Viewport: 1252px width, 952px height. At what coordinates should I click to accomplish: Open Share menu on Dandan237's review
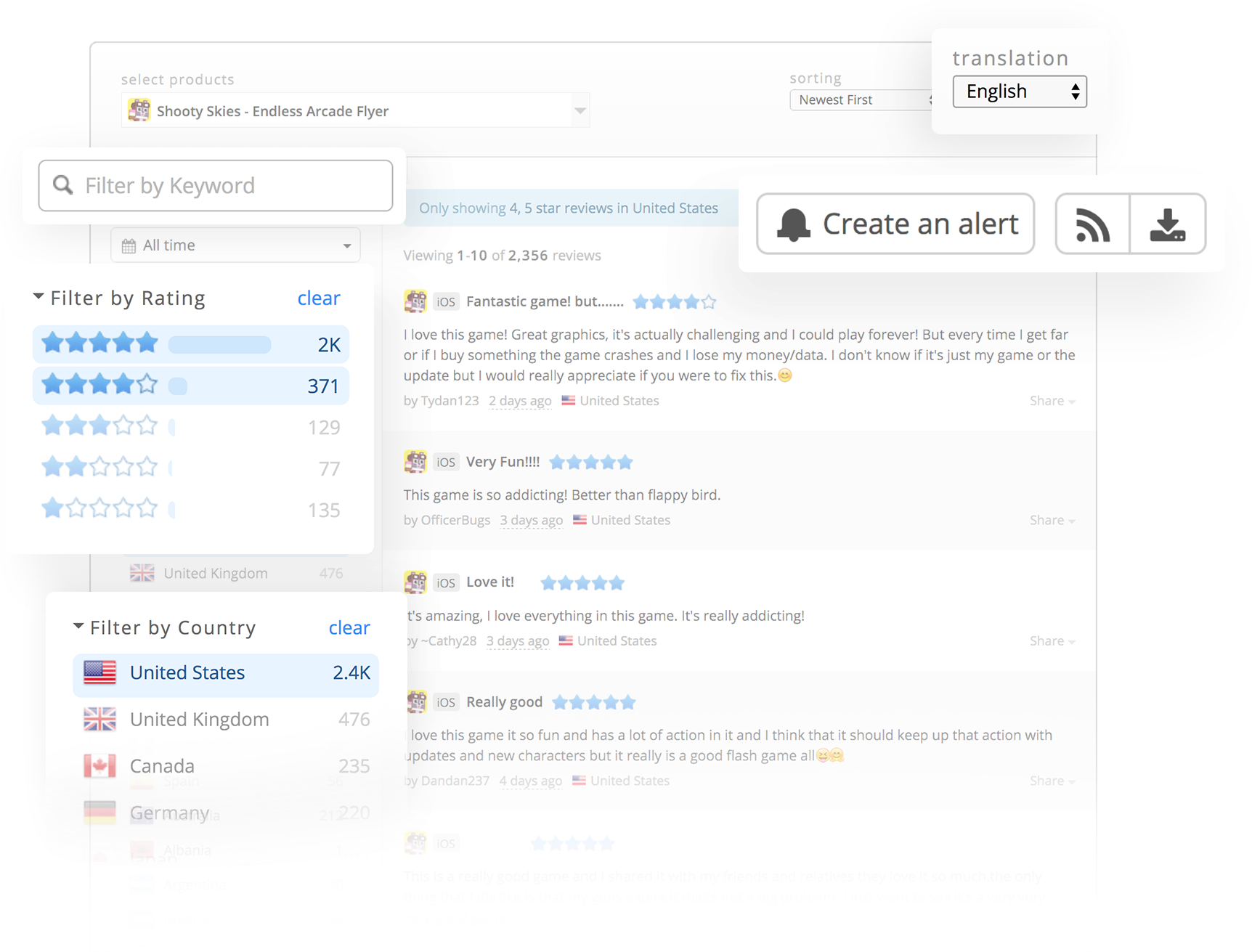point(1052,781)
